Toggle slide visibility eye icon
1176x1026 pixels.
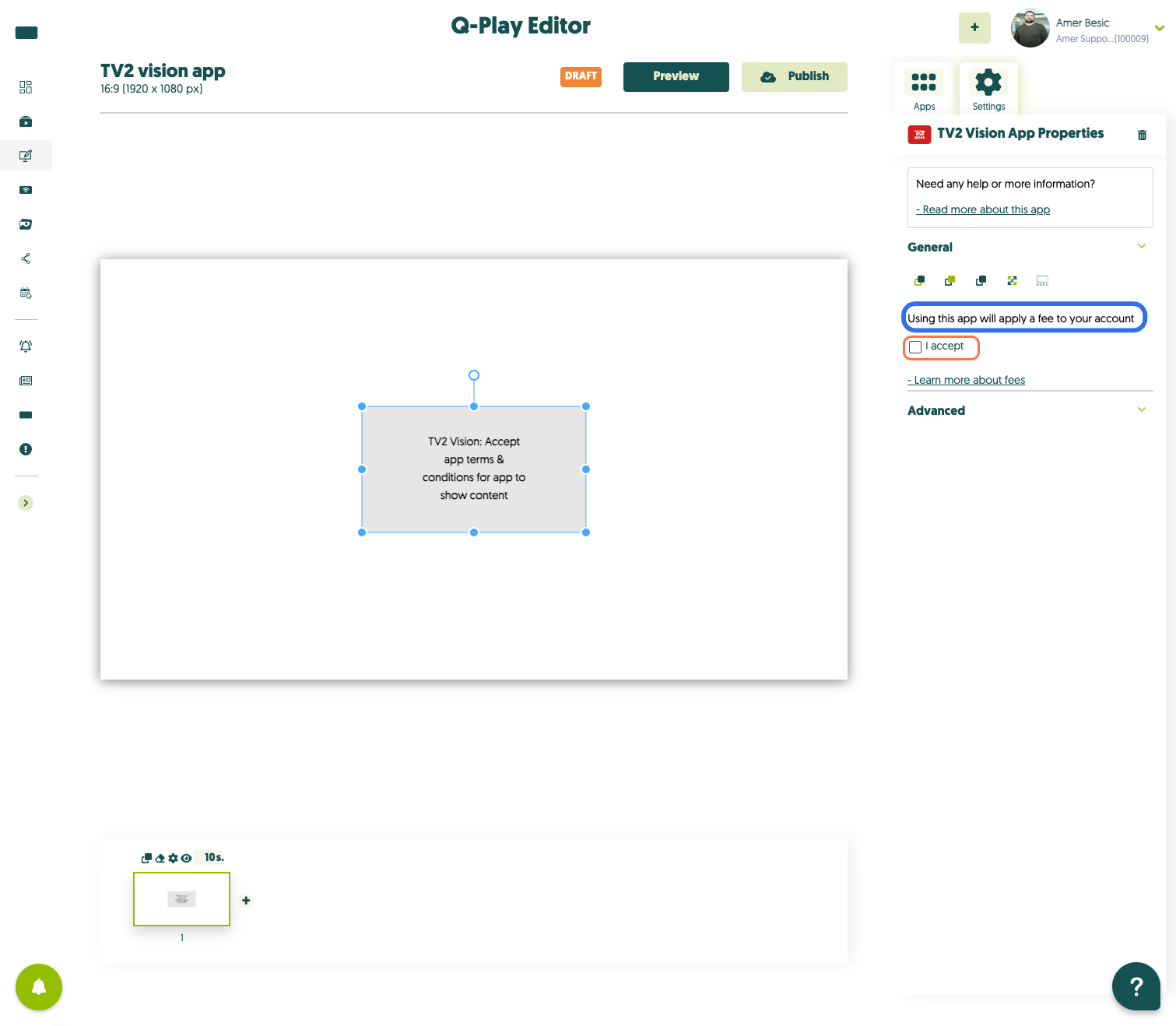point(186,858)
